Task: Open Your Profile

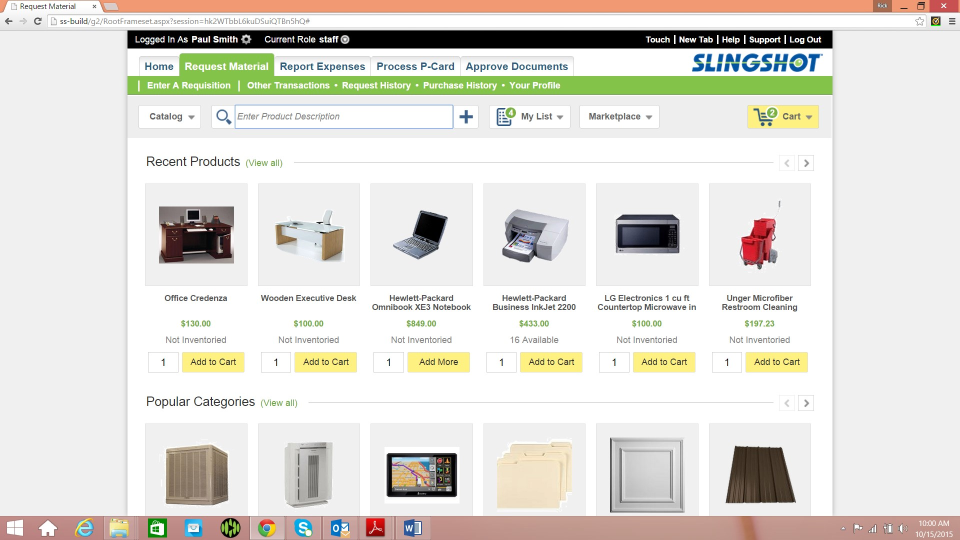Action: [534, 85]
